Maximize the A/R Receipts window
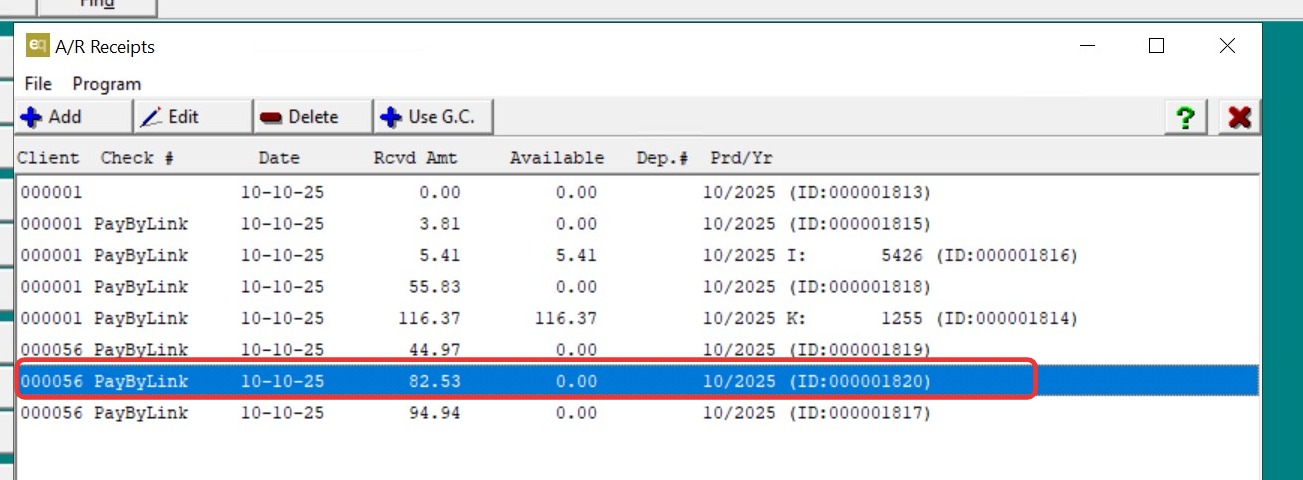The width and height of the screenshot is (1303, 480). (x=1156, y=46)
